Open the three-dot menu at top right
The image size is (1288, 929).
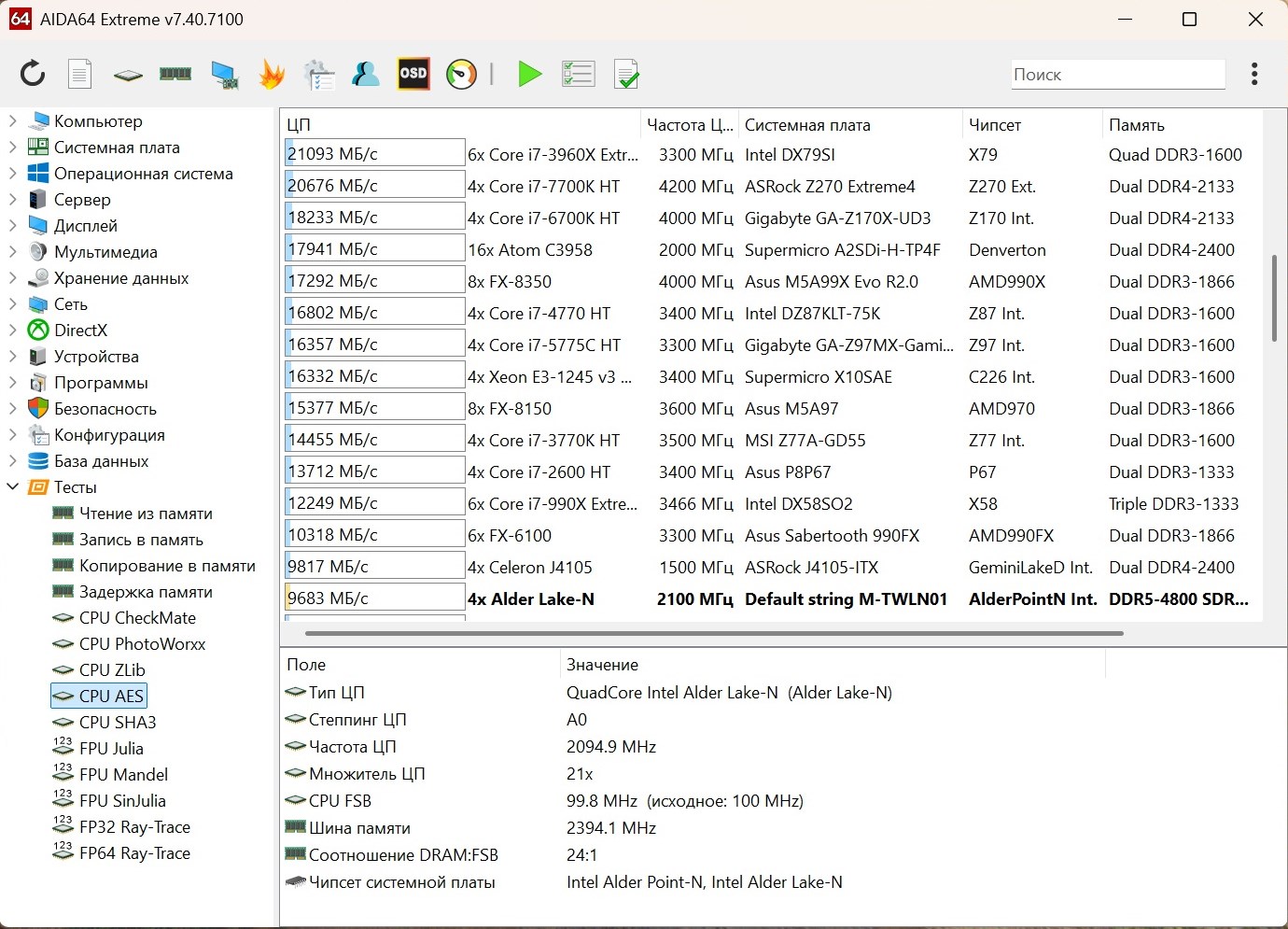point(1253,74)
